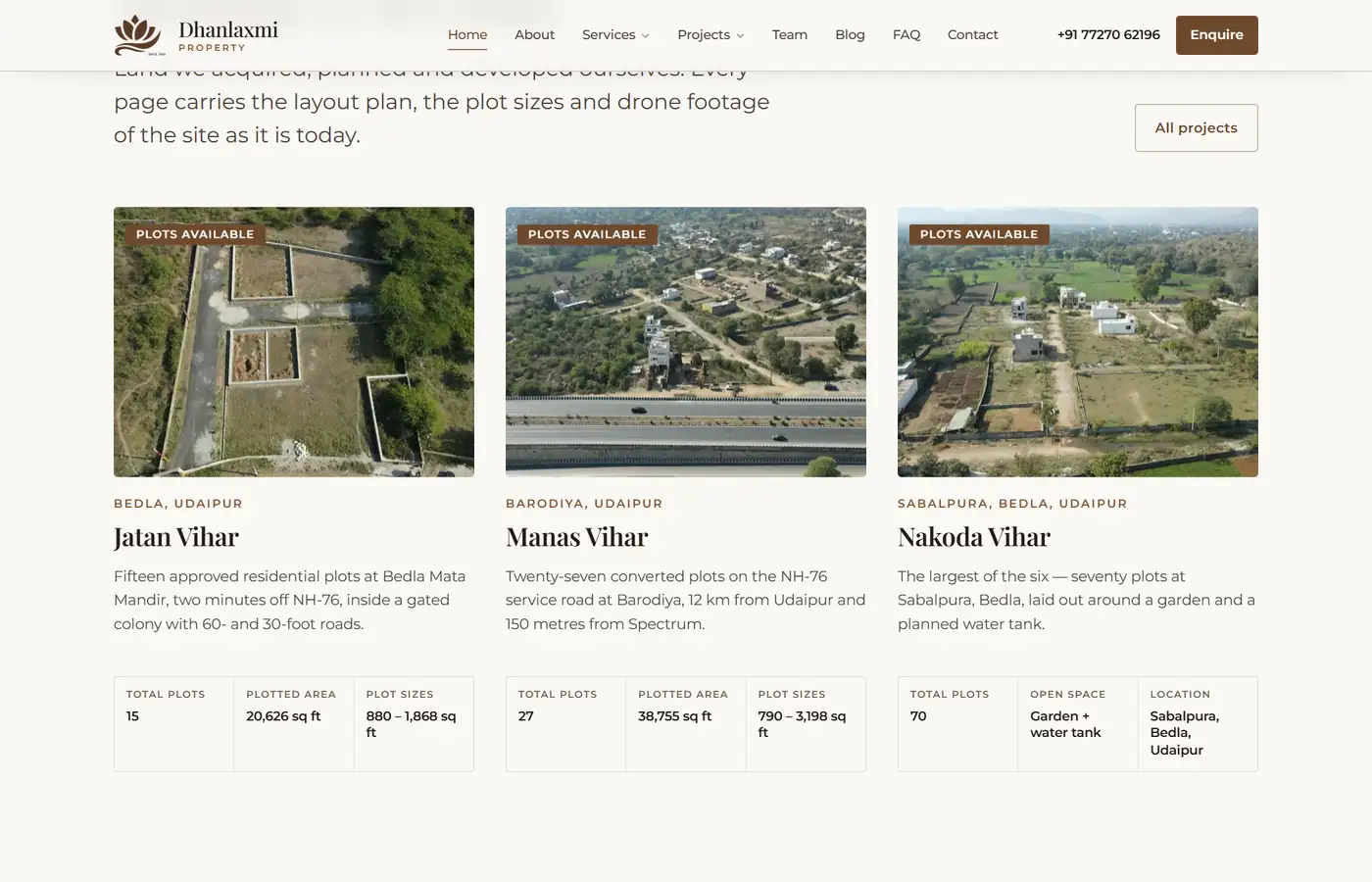Viewport: 1372px width, 882px height.
Task: Click the Manas Vihar description paragraph
Action: pyautogui.click(x=686, y=600)
